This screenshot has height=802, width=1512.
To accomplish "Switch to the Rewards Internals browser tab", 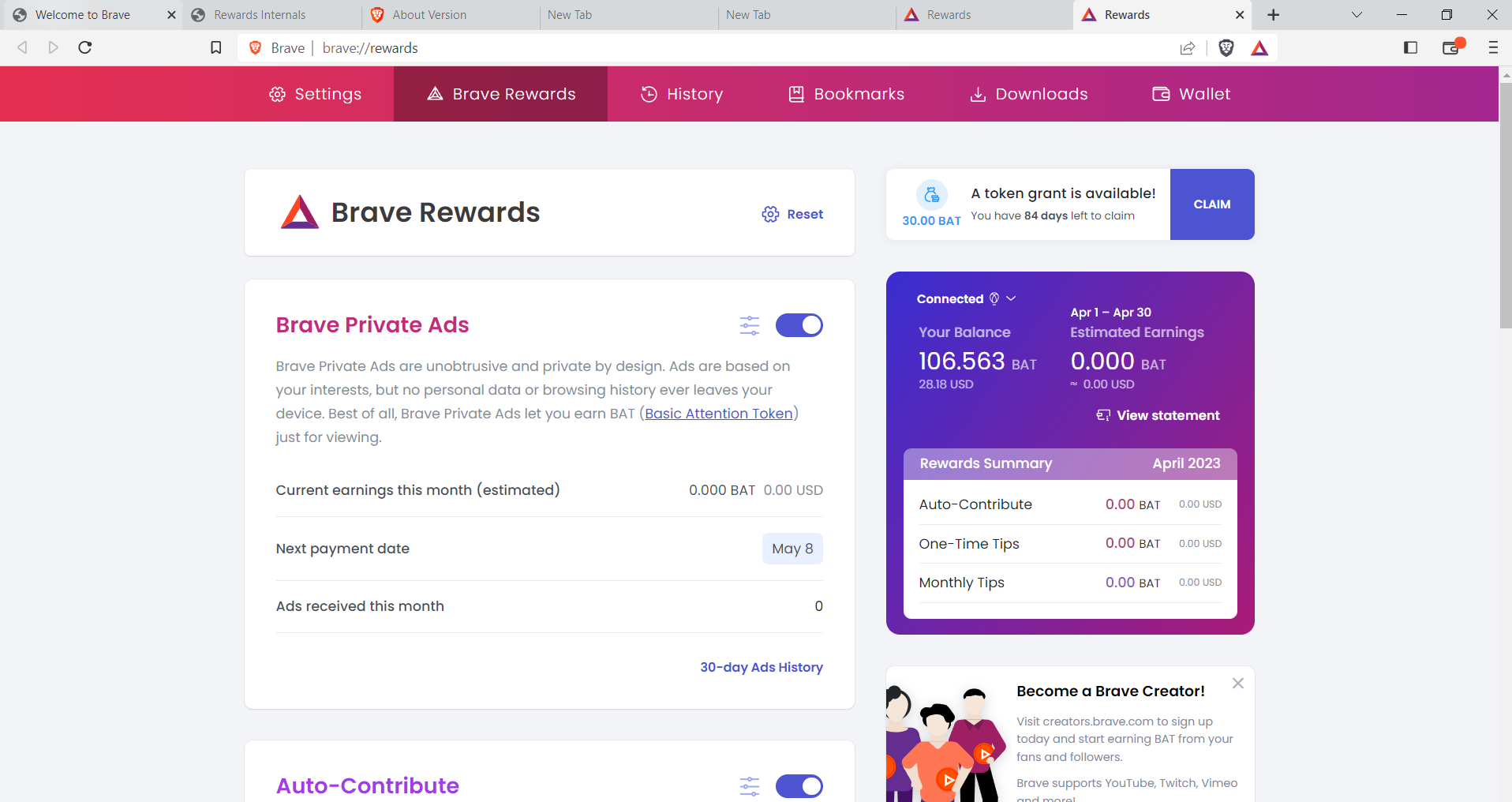I will click(x=260, y=14).
